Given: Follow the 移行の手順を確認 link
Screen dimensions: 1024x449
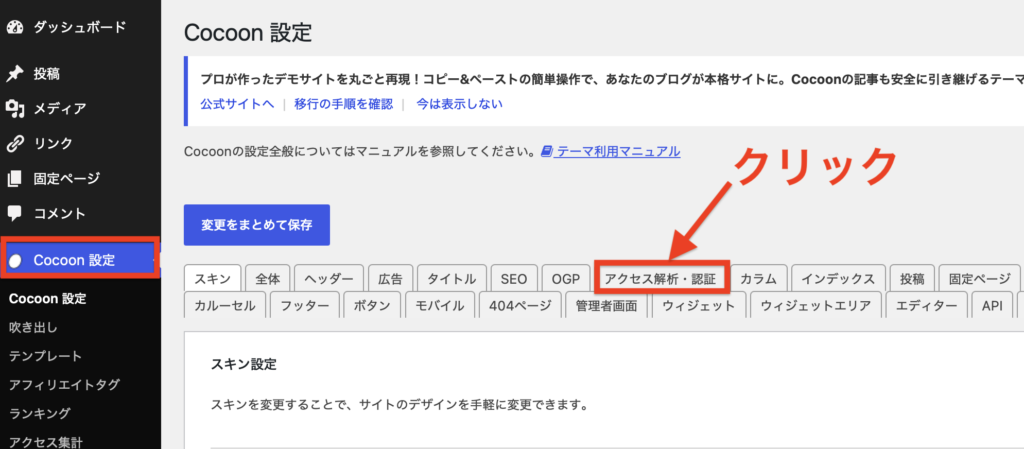Looking at the screenshot, I should pyautogui.click(x=344, y=104).
